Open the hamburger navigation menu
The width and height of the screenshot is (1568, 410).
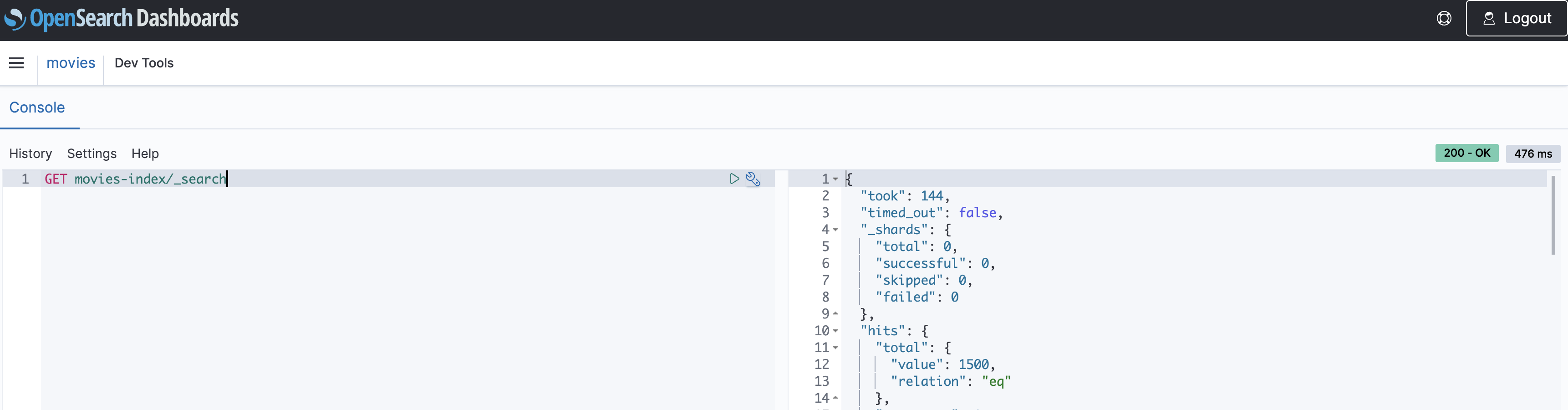coord(16,63)
